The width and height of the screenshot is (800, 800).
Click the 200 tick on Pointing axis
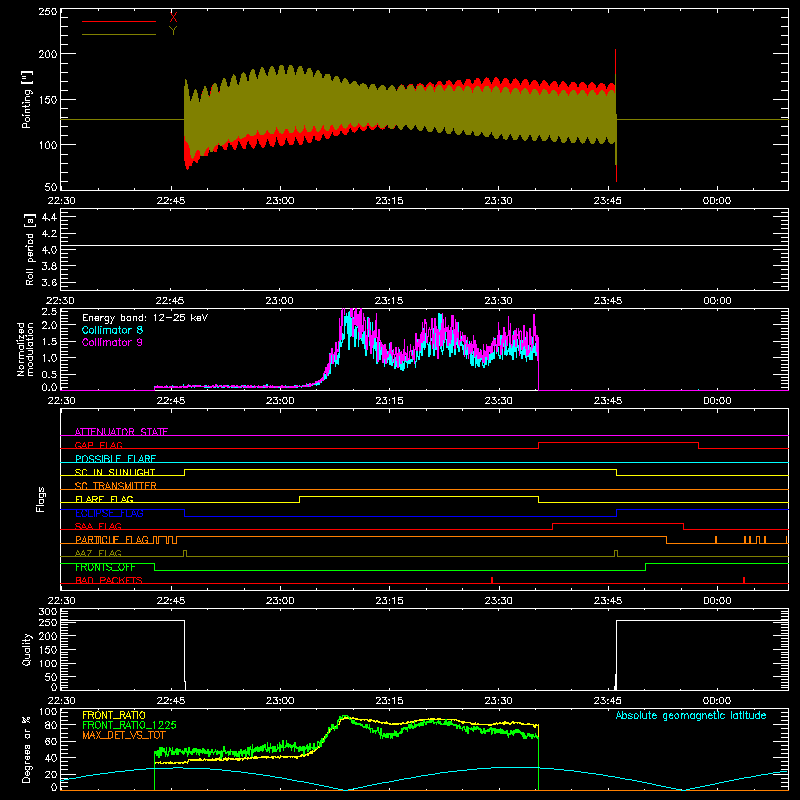coord(48,54)
